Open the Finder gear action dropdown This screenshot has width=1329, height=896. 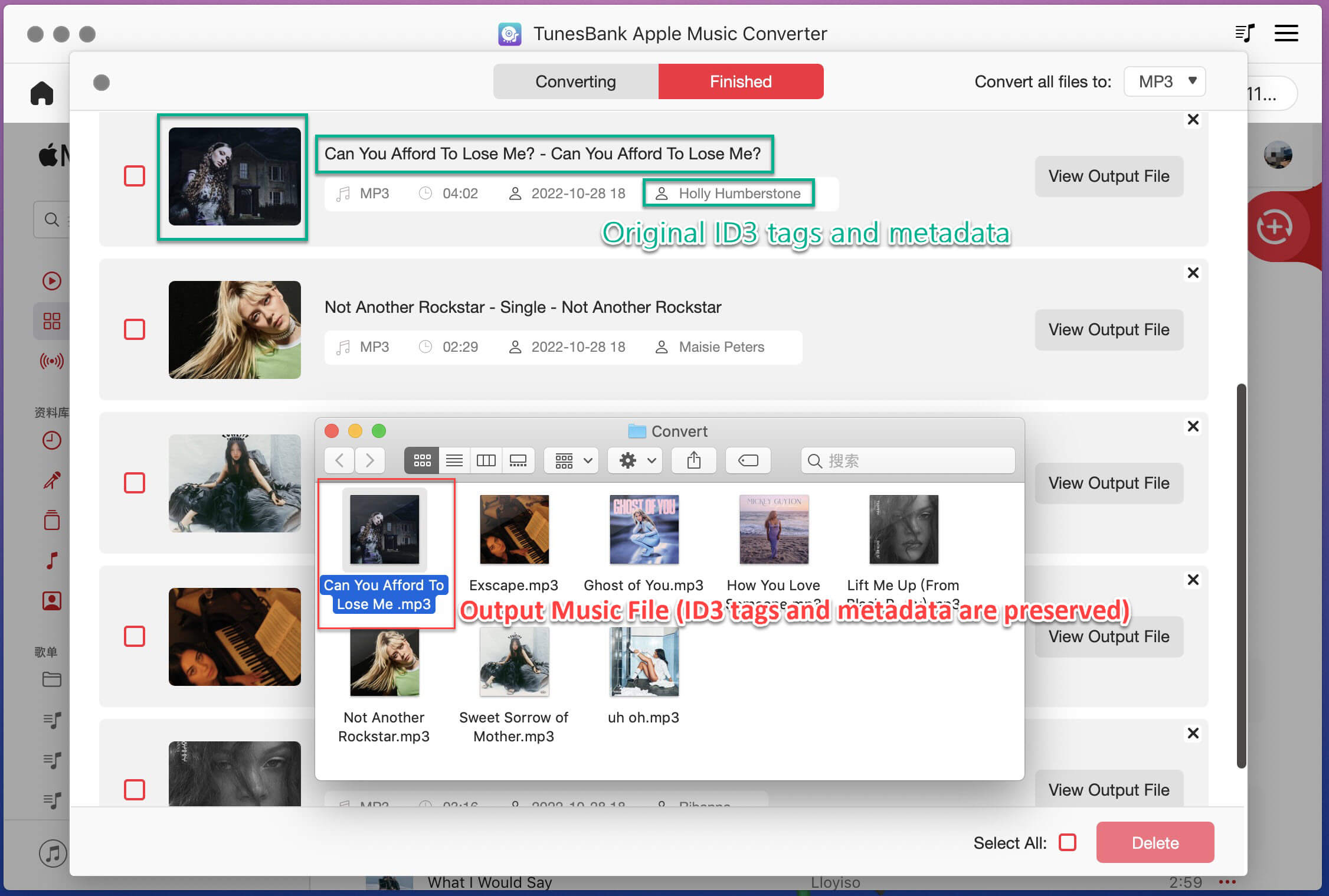pyautogui.click(x=636, y=460)
